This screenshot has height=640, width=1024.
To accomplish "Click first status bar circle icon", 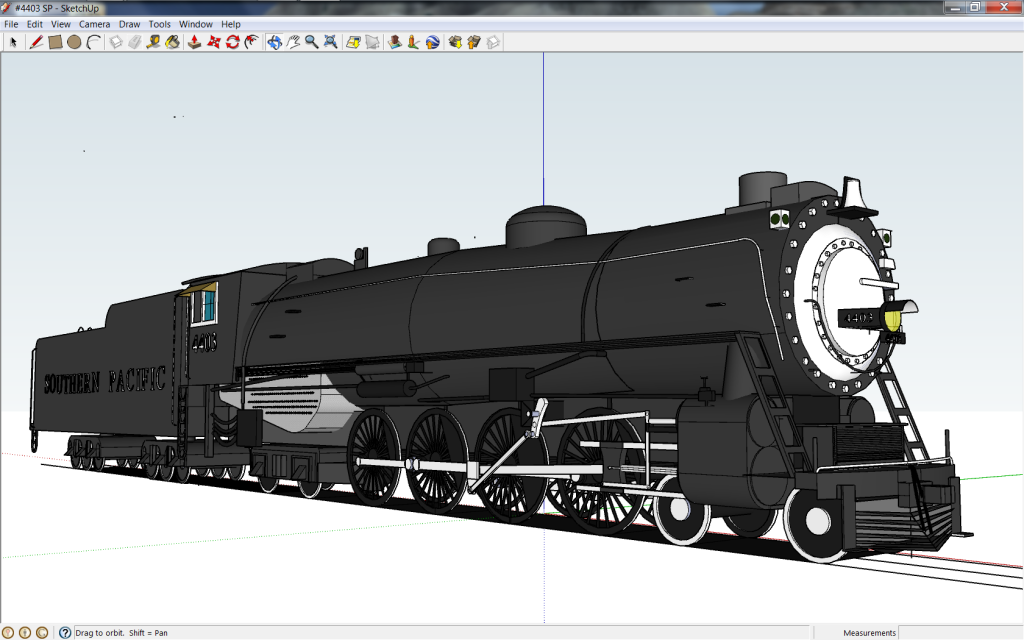I will click(7, 632).
